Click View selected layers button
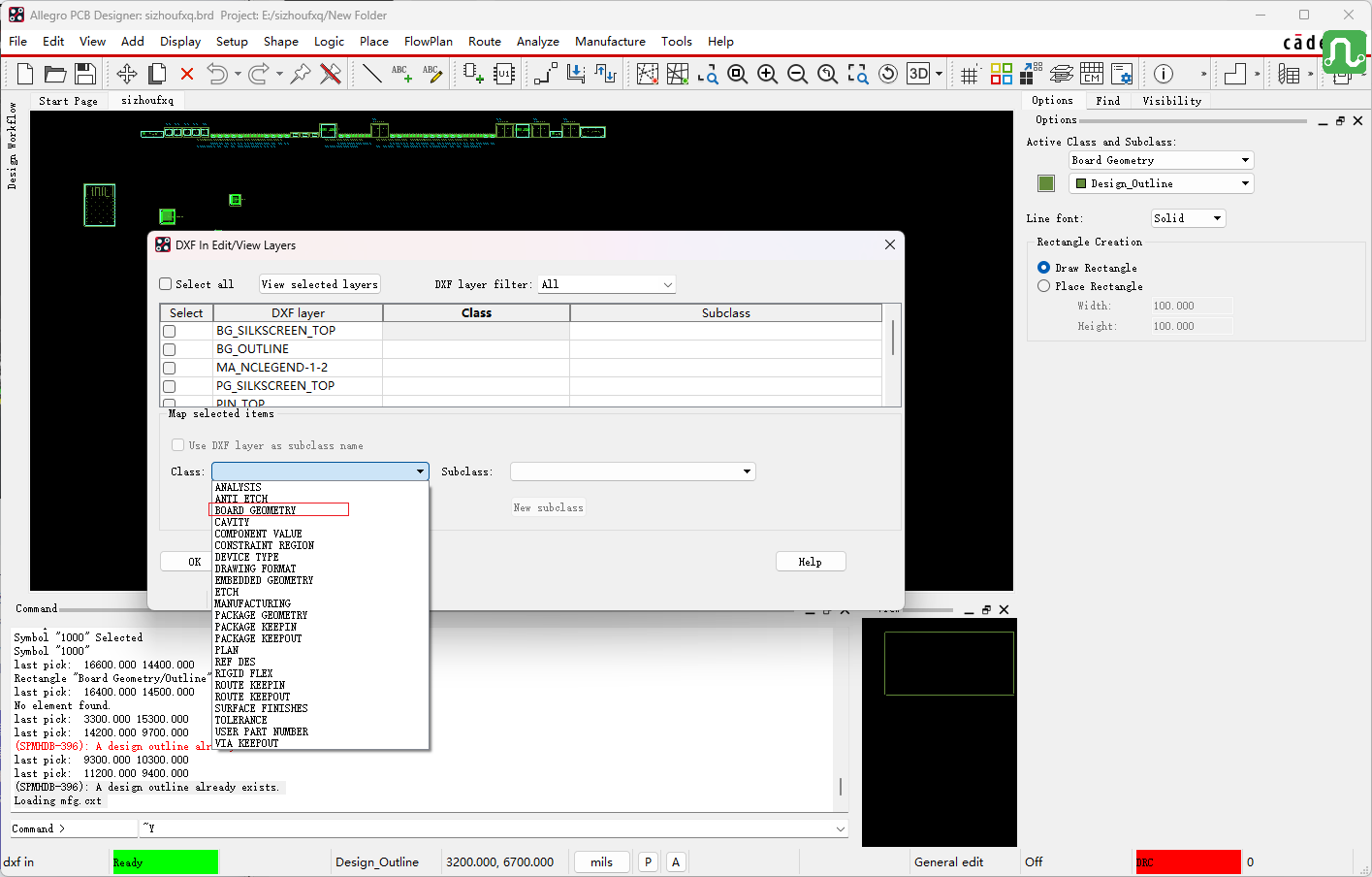 tap(320, 284)
